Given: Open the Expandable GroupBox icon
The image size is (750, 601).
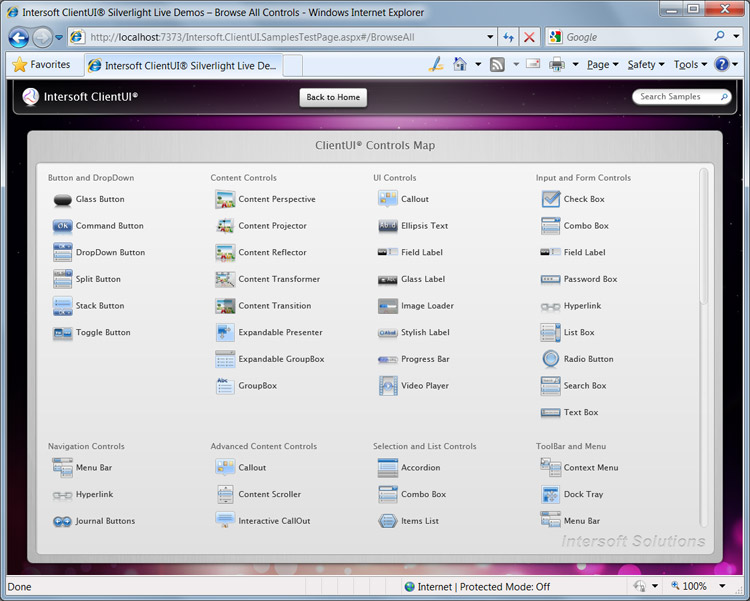Looking at the screenshot, I should coord(225,359).
